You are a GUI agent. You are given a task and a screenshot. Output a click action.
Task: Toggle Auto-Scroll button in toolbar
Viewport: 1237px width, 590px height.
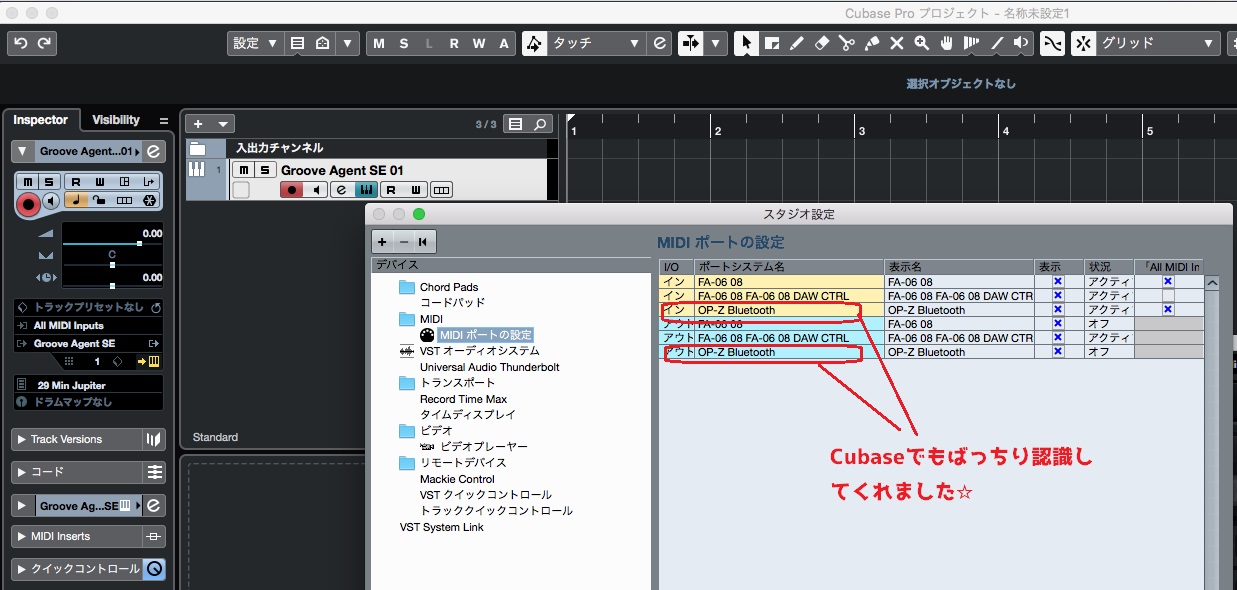coord(690,43)
